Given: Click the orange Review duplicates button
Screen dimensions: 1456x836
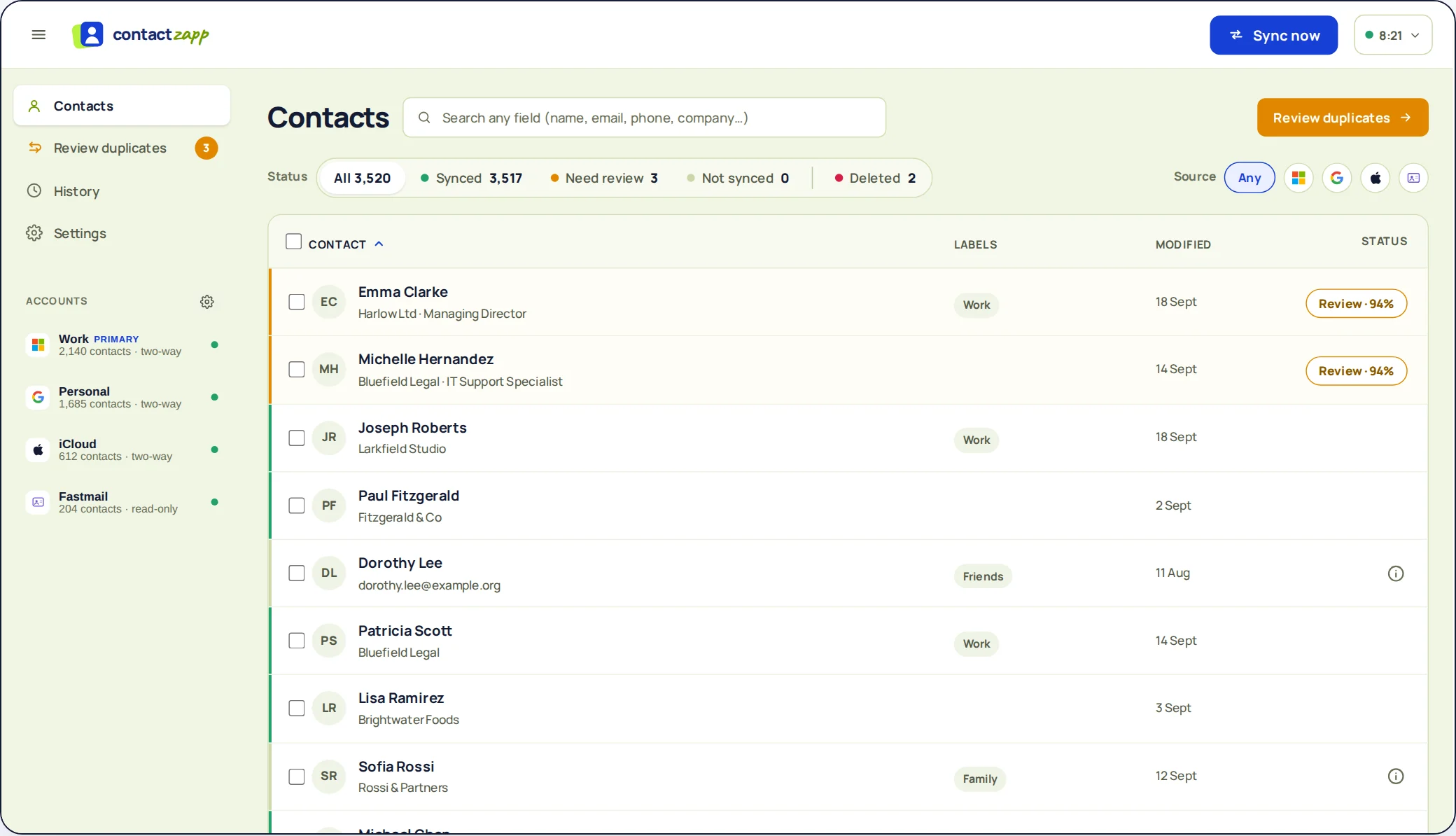Looking at the screenshot, I should (x=1343, y=118).
